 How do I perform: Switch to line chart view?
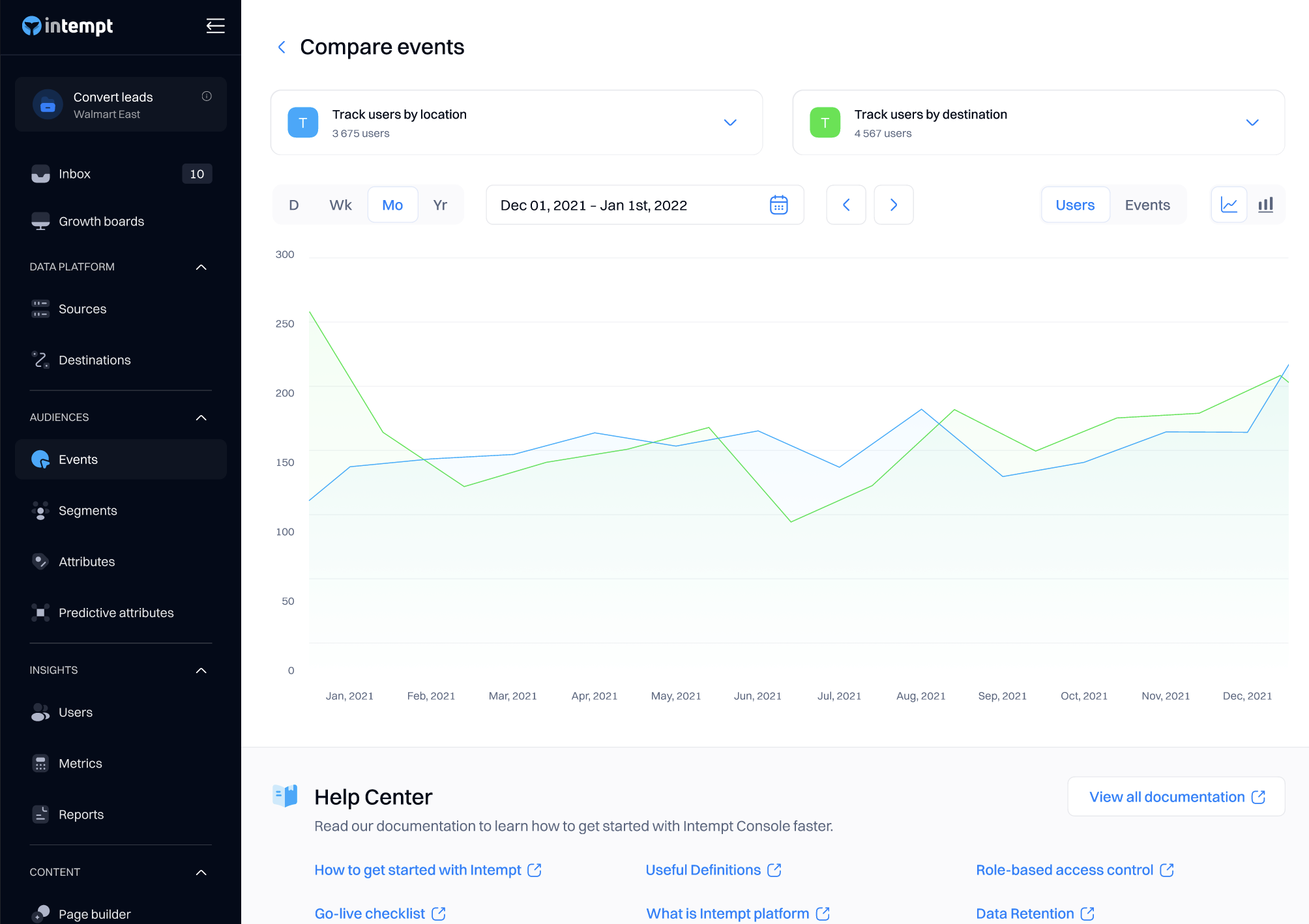(1229, 205)
